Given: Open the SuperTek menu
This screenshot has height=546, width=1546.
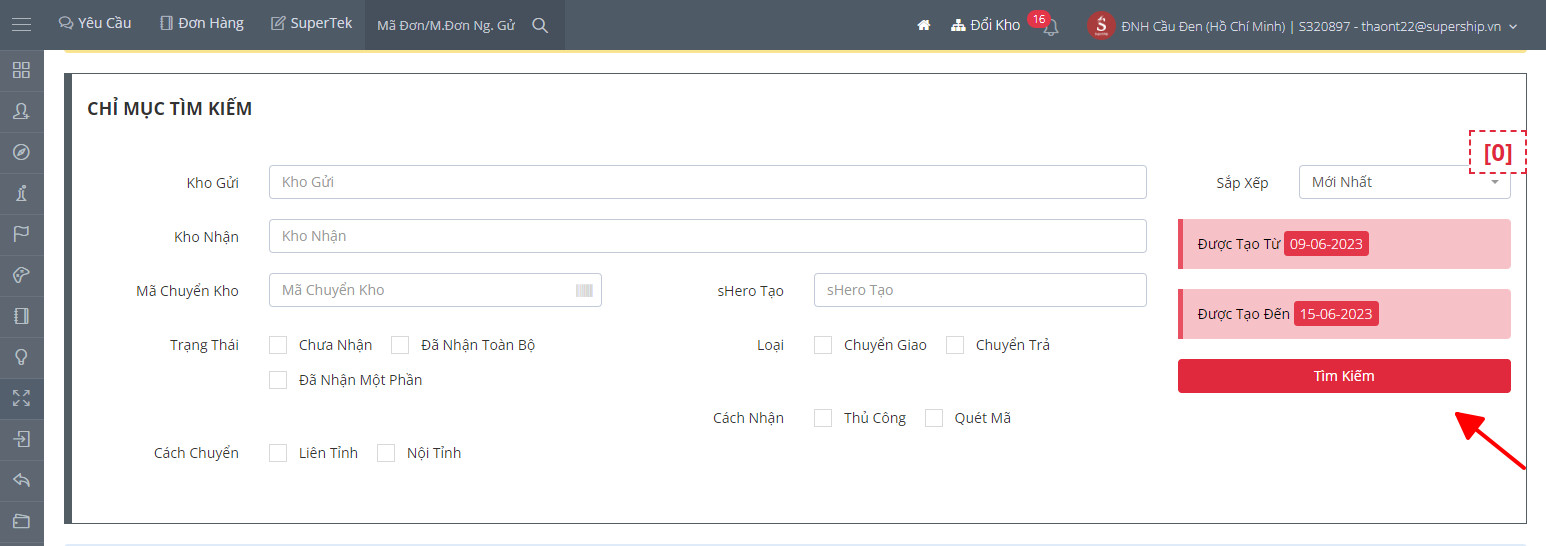Looking at the screenshot, I should (312, 23).
